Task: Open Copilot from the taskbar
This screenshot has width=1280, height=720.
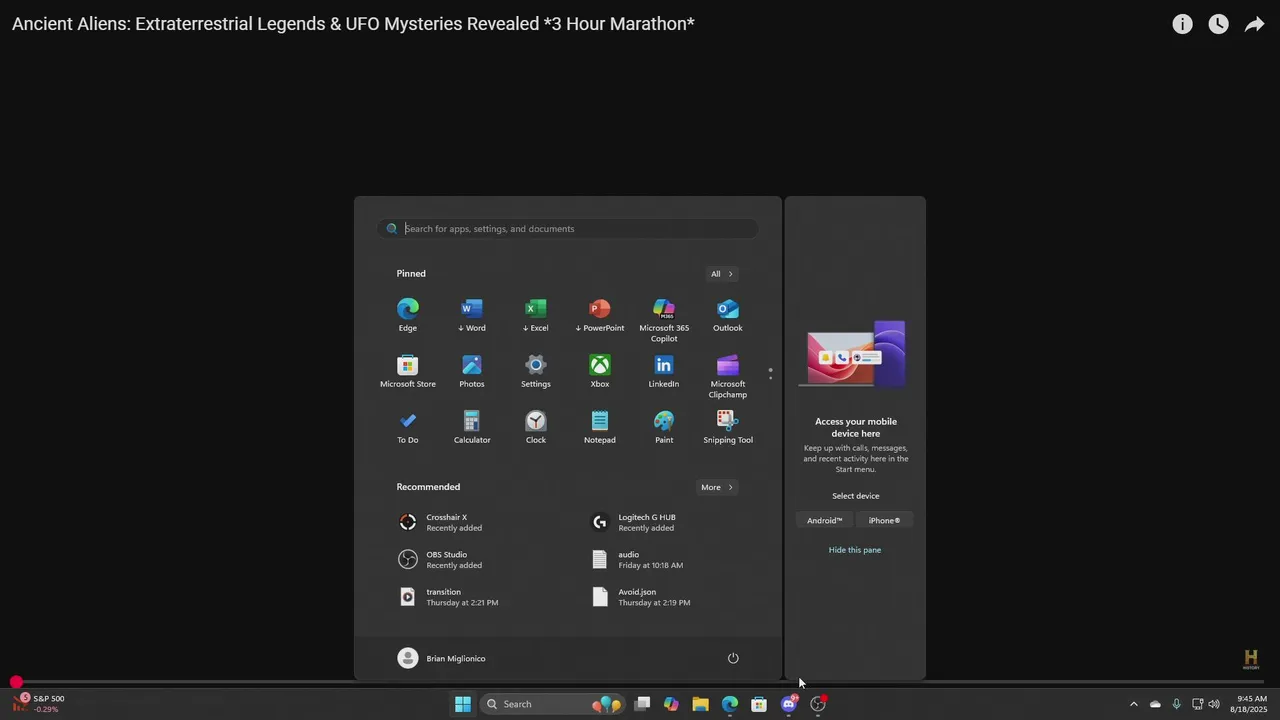Action: [x=671, y=704]
